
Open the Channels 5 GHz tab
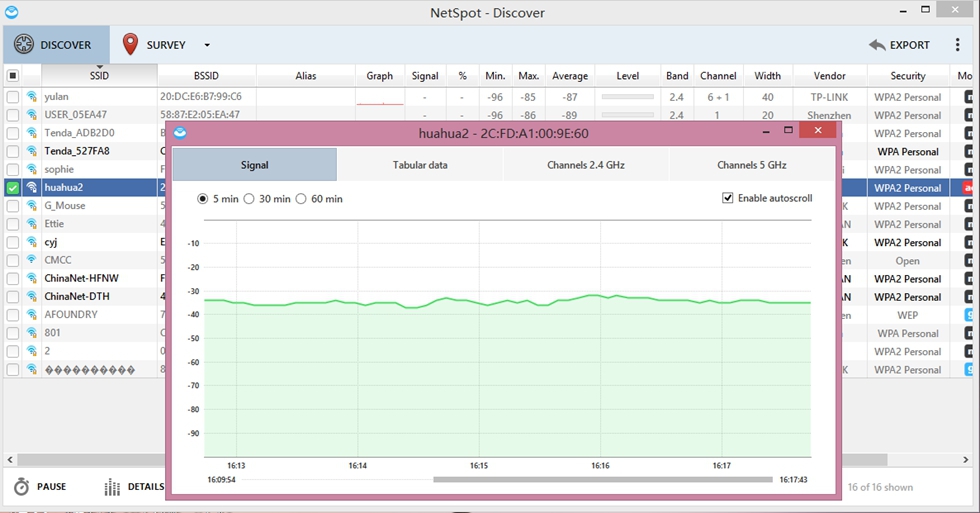point(752,165)
